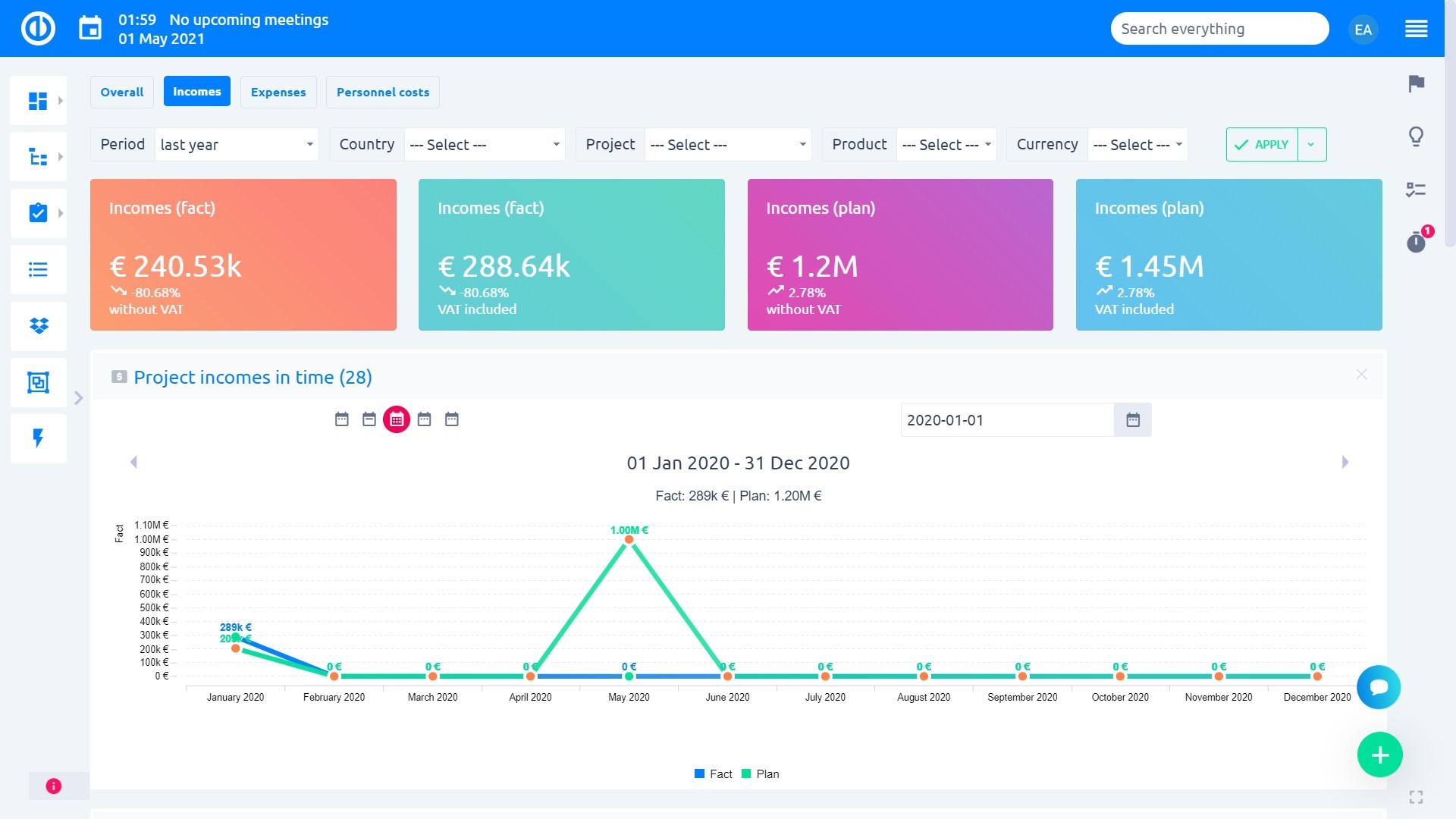The height and width of the screenshot is (819, 1456).
Task: Click the 2020-01-01 date input field
Action: 1006,420
